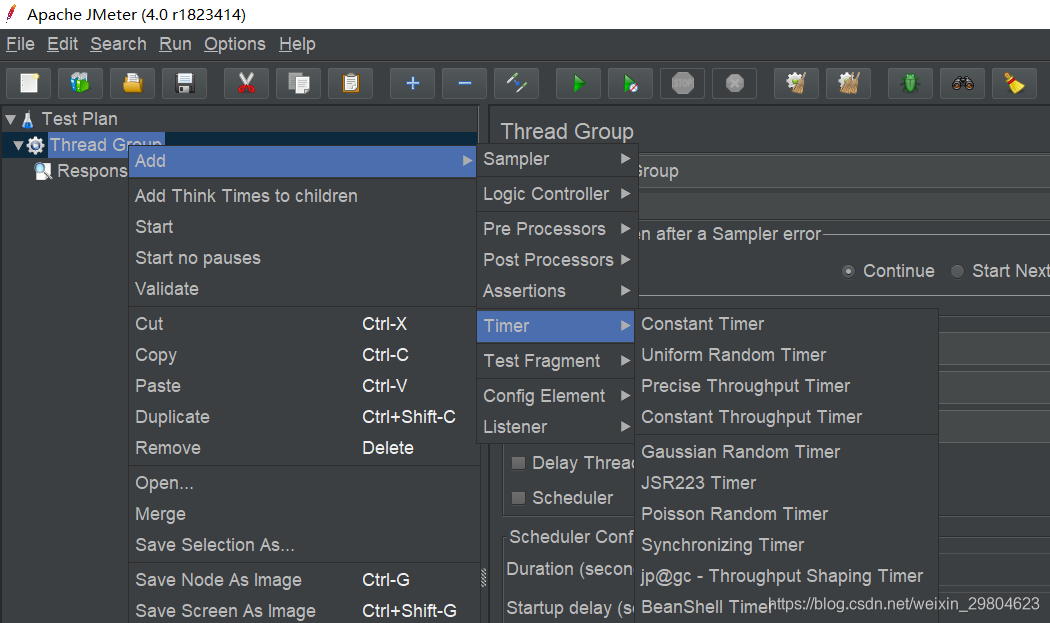Collapse the Test Plan tree node
This screenshot has width=1050, height=623.
11,119
